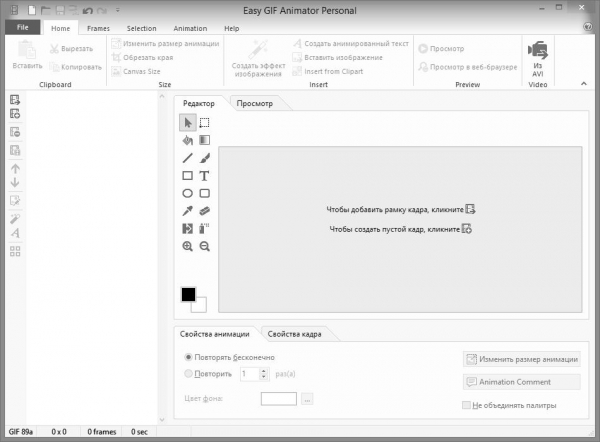
Task: Click the Animation Comment button
Action: click(522, 382)
